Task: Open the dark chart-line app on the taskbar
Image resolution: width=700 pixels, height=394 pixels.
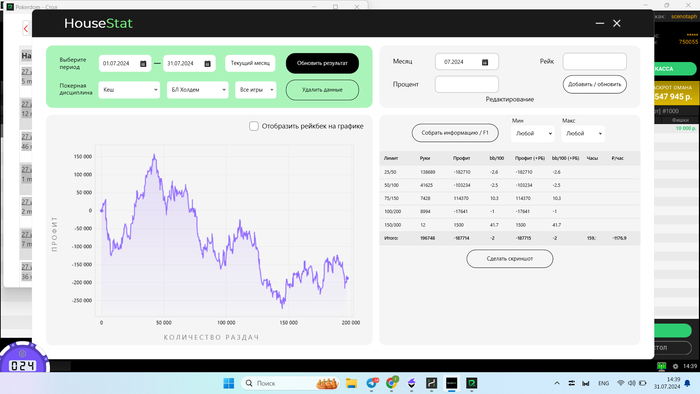Action: pos(431,383)
